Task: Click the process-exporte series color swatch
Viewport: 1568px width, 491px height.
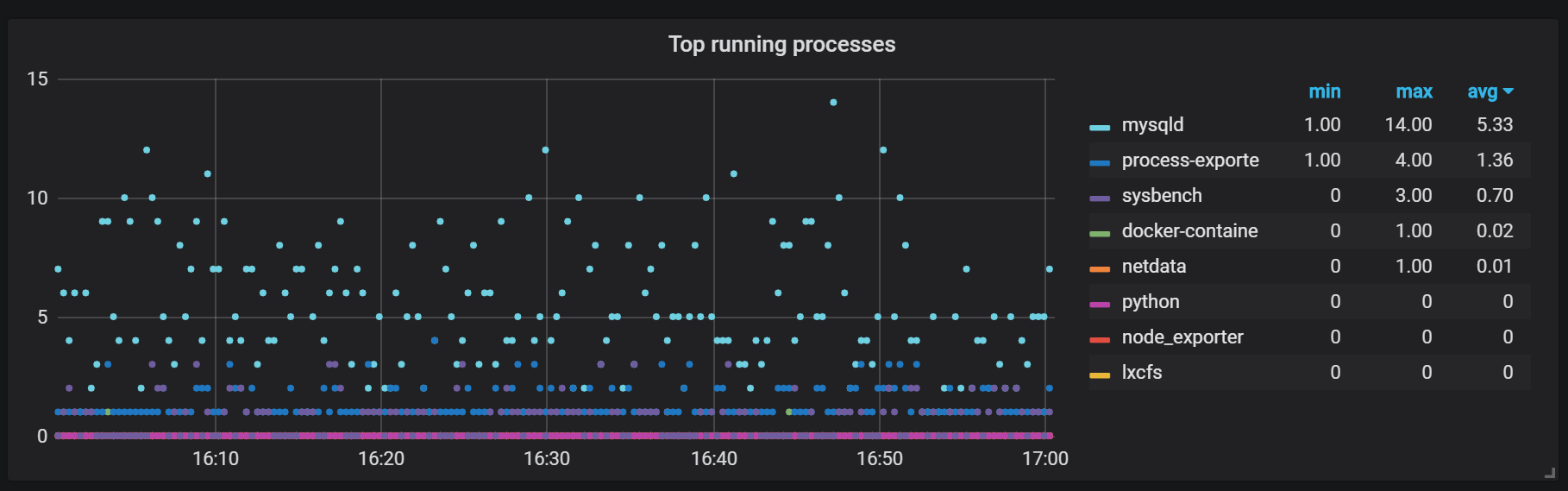Action: pos(1100,162)
